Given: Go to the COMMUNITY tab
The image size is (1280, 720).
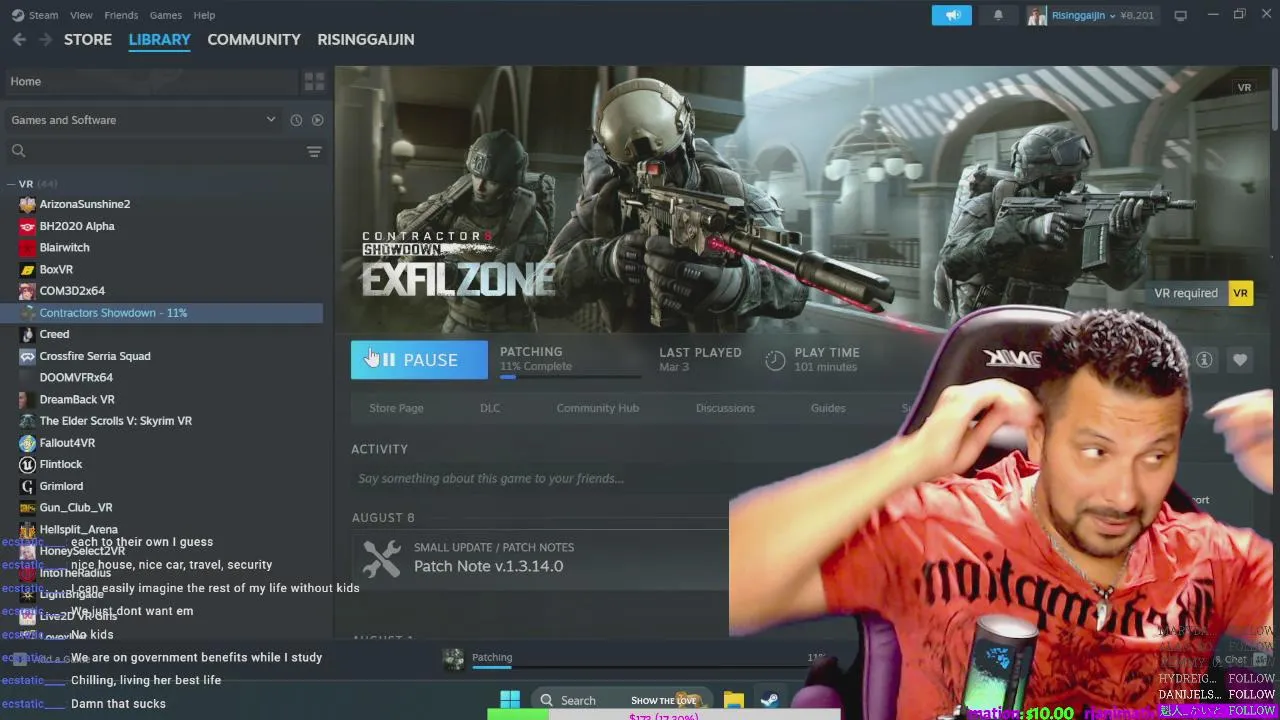Looking at the screenshot, I should pyautogui.click(x=254, y=40).
